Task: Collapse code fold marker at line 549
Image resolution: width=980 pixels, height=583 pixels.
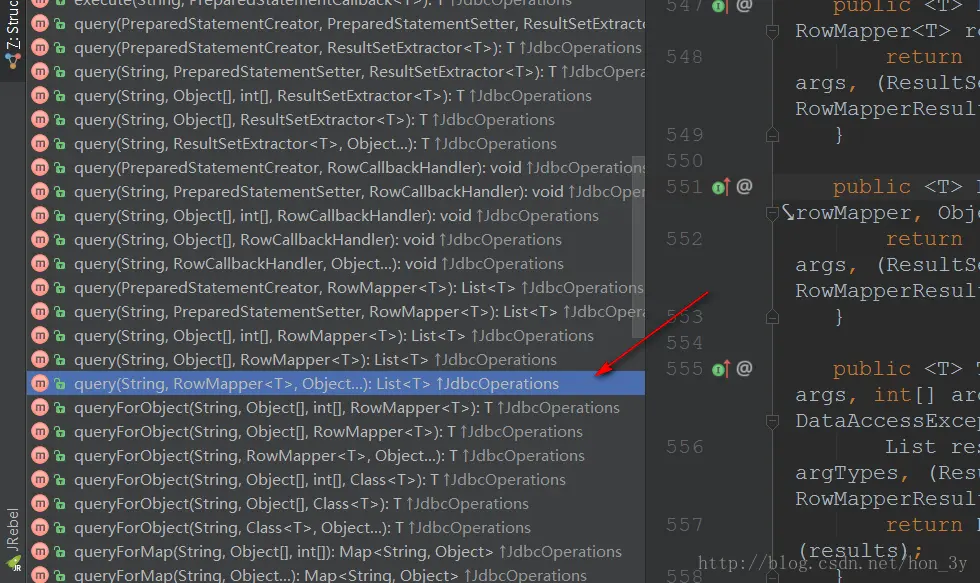Action: coord(772,135)
